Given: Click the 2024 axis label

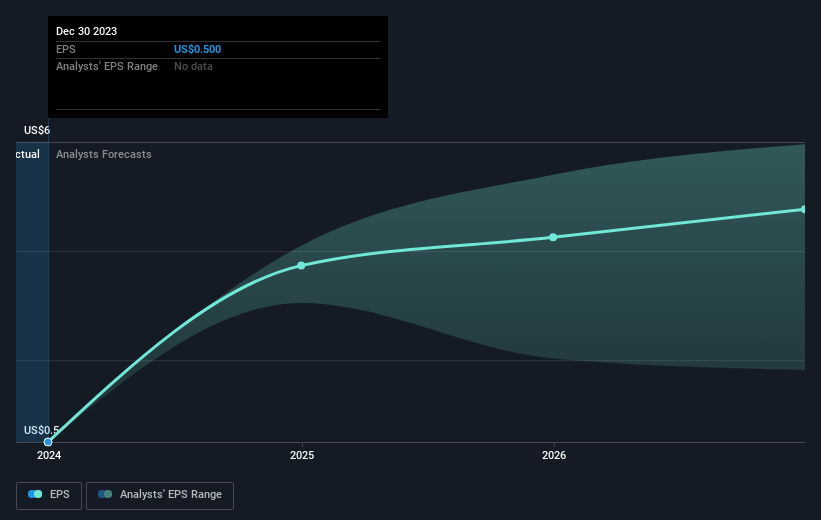Looking at the screenshot, I should coord(49,456).
